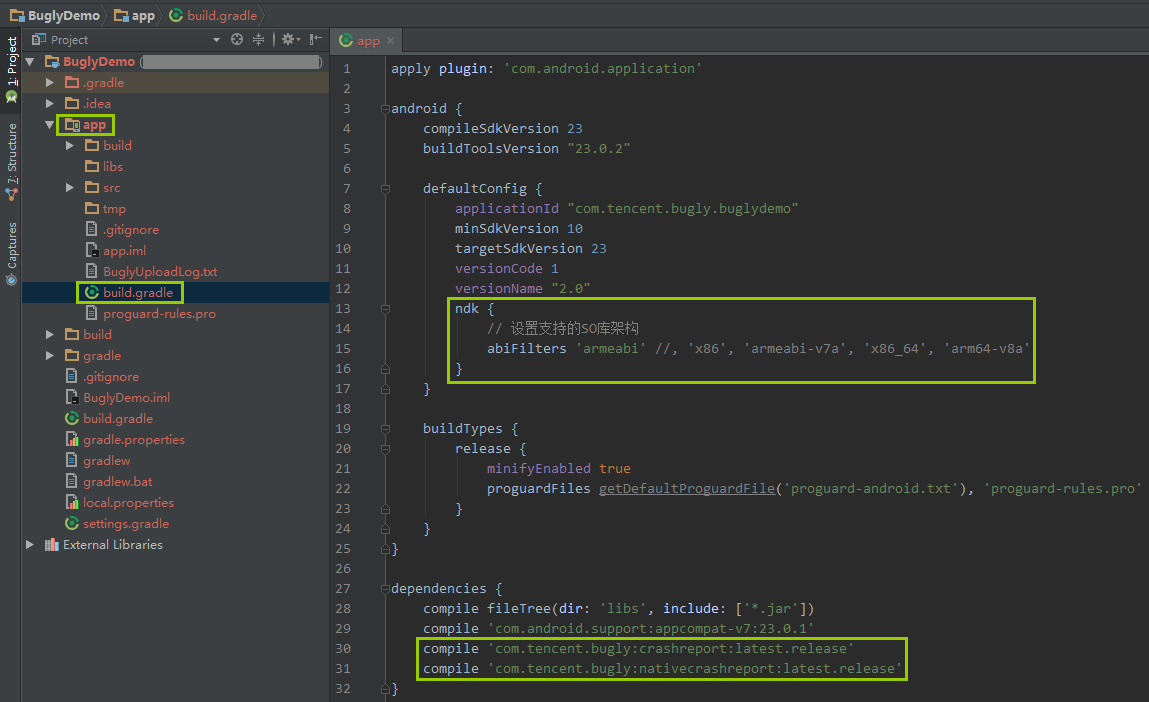Hide the Project tool window

(x=316, y=40)
